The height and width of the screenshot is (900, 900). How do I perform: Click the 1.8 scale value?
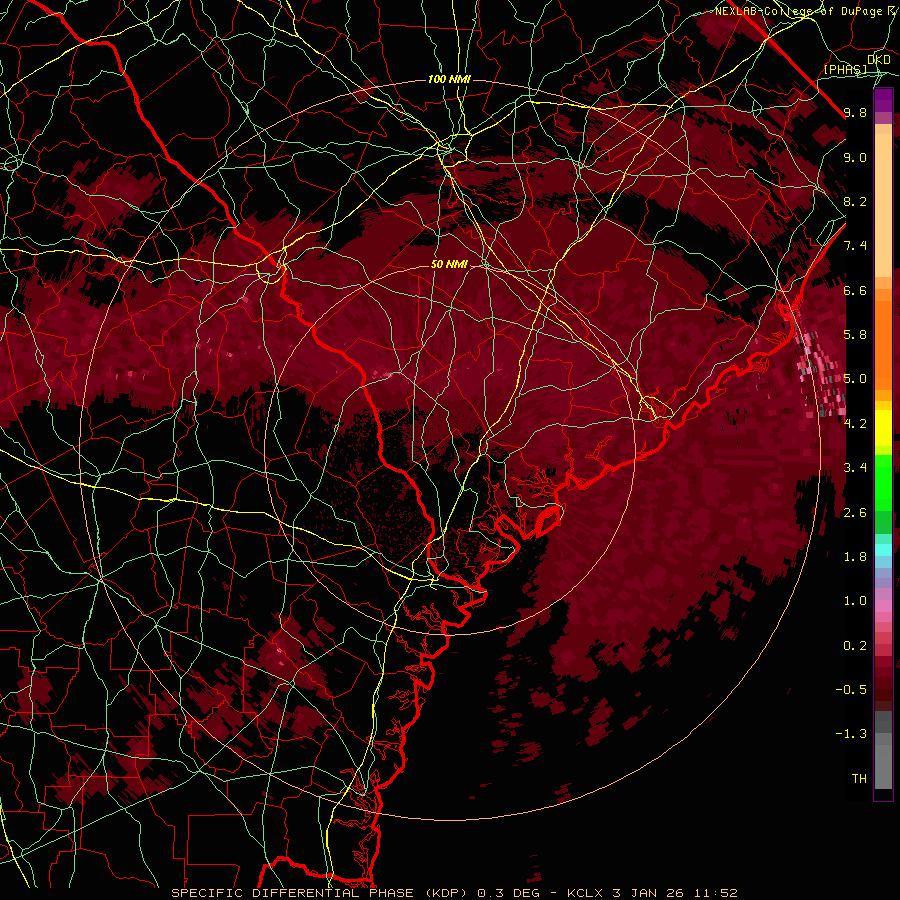tap(855, 557)
